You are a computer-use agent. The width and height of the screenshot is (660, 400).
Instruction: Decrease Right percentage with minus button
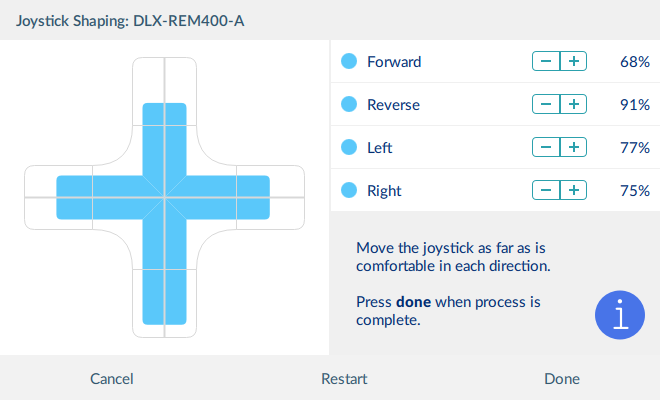[546, 190]
